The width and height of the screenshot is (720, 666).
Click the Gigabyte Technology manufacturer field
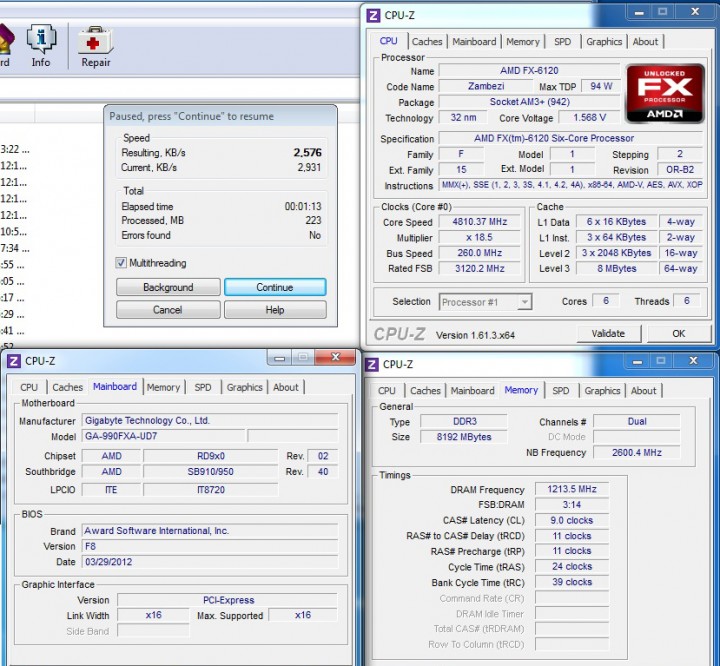(x=210, y=421)
